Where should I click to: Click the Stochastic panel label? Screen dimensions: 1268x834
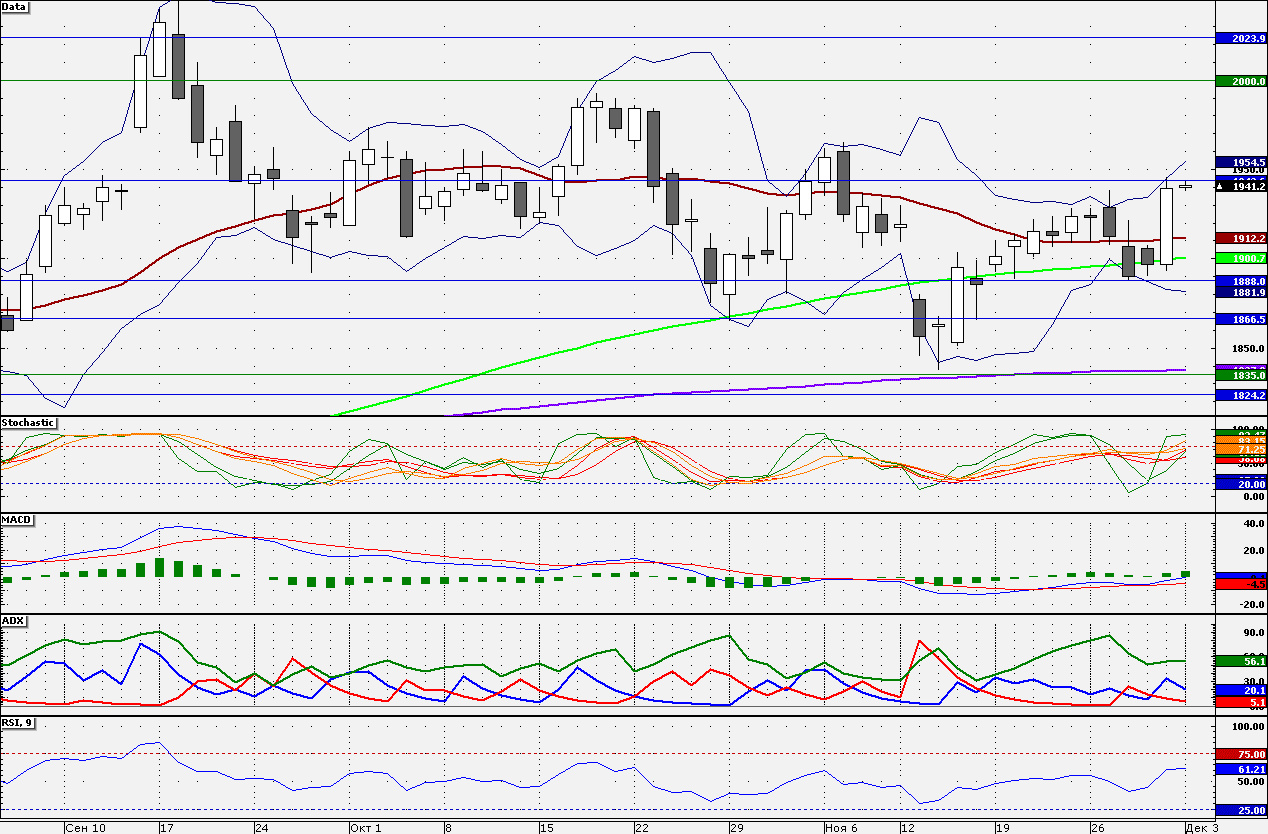pos(28,423)
